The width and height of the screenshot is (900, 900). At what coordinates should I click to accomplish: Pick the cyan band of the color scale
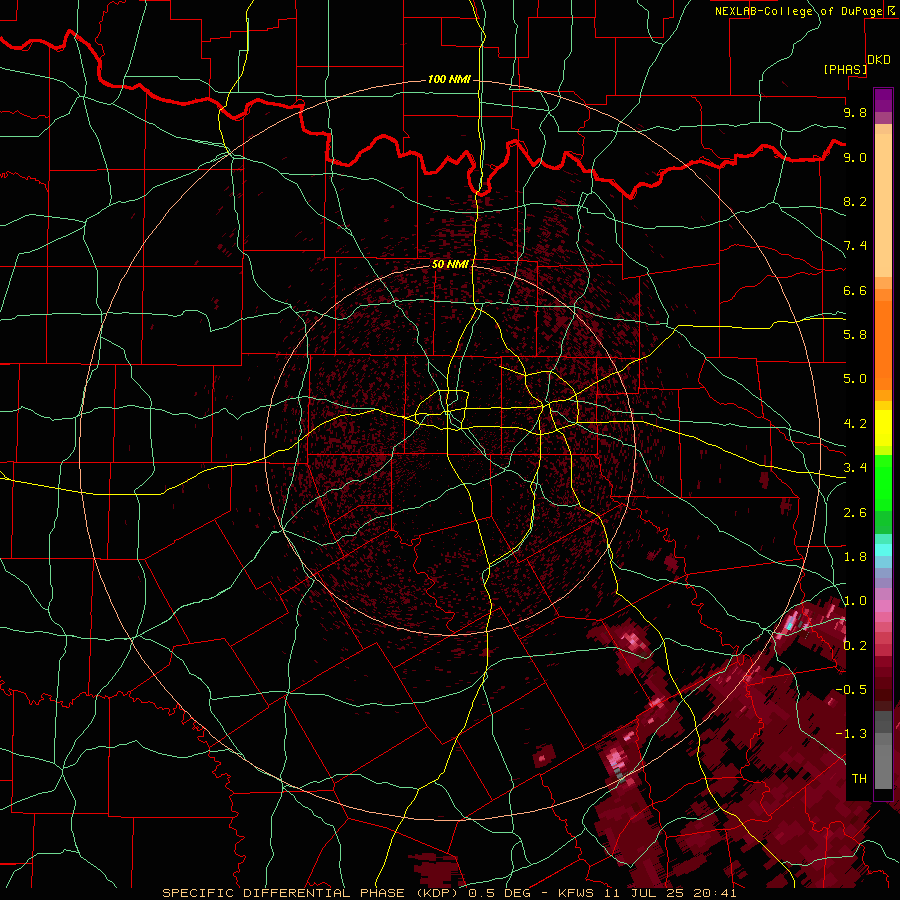[x=883, y=550]
